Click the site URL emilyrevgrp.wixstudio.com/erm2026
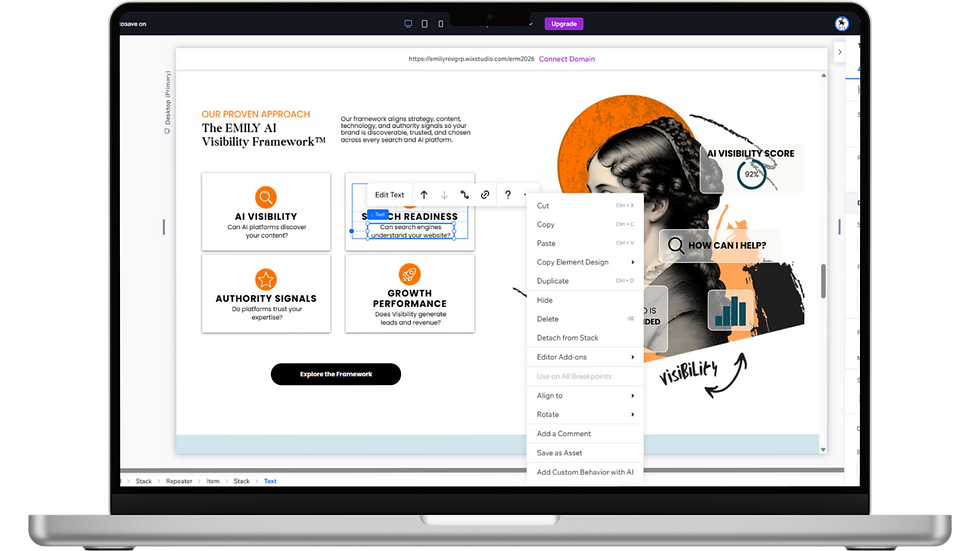The height and width of the screenshot is (551, 980). (x=471, y=59)
